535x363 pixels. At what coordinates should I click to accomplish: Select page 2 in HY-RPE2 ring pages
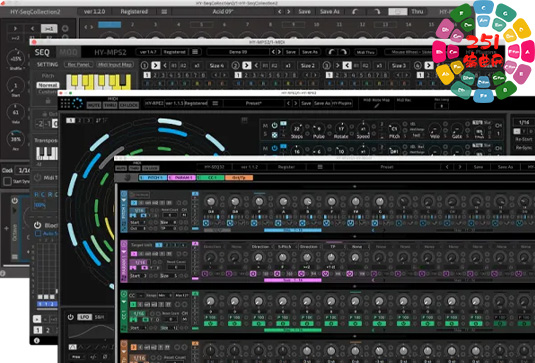point(80,120)
